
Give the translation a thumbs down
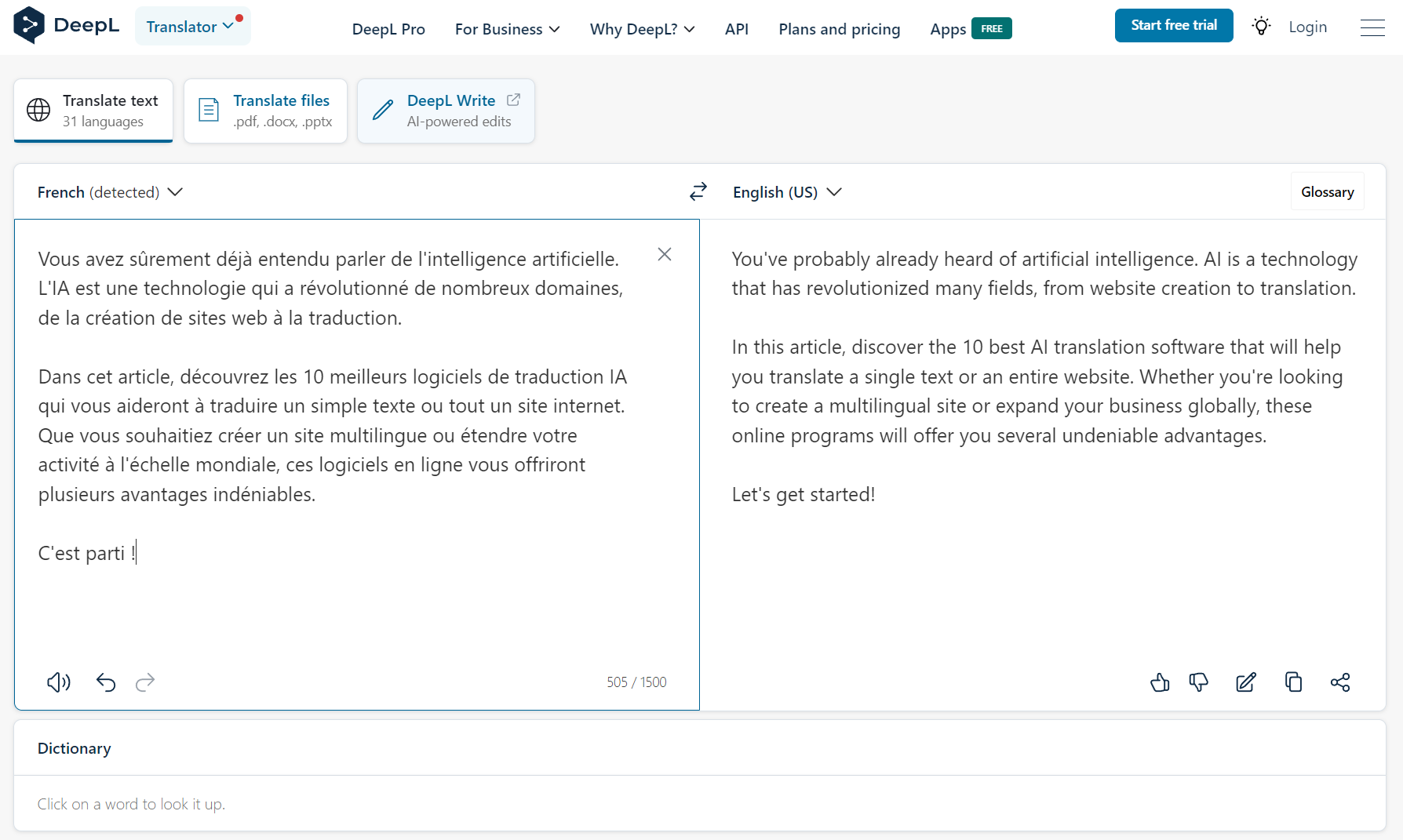click(x=1198, y=682)
